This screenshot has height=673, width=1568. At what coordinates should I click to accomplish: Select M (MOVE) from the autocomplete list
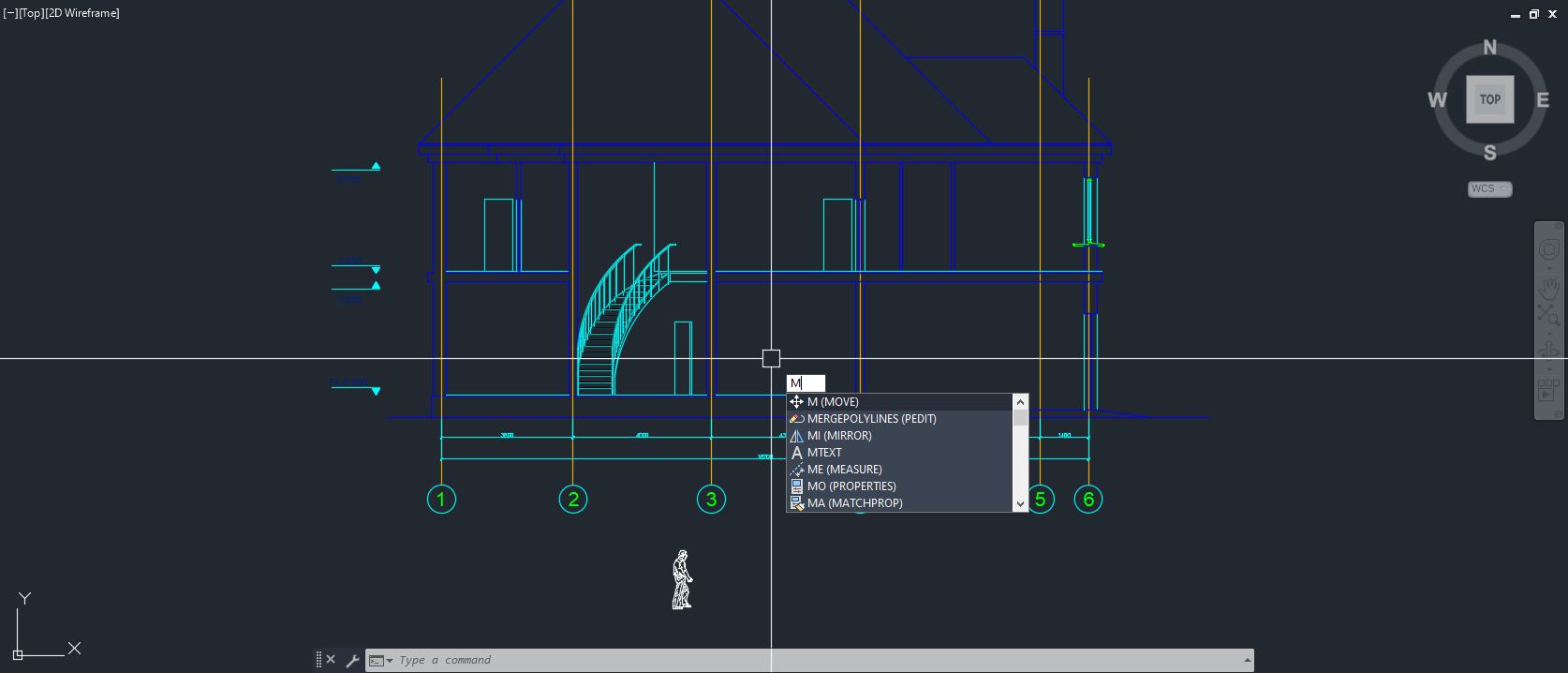899,402
